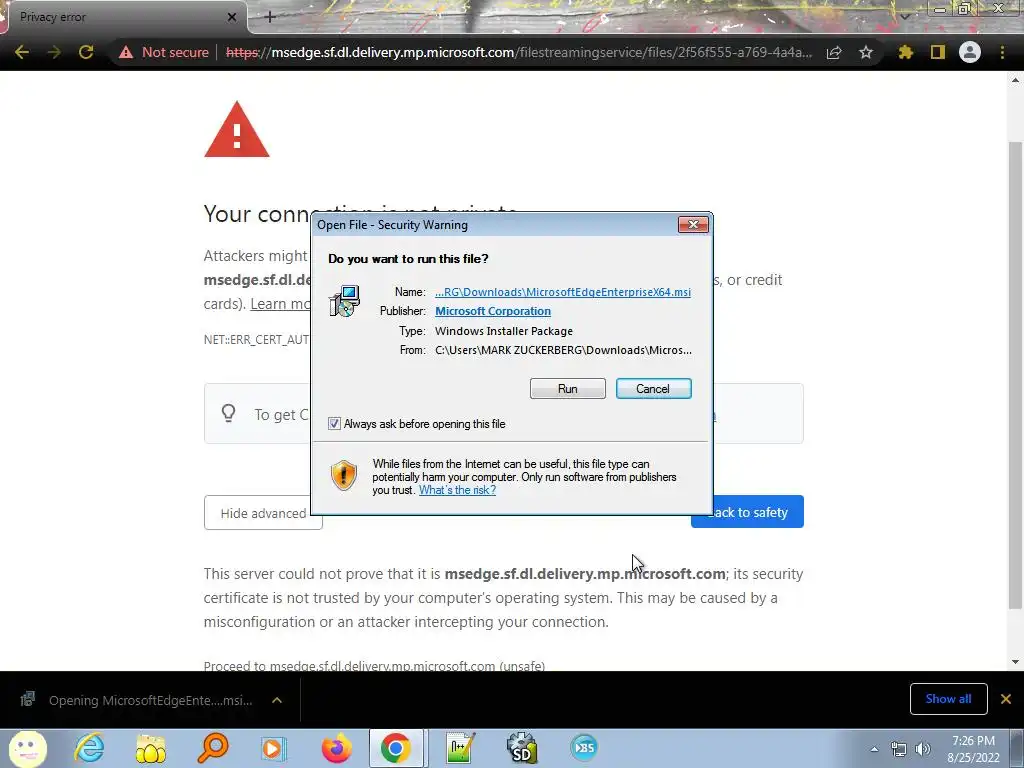Click Run in the Security Warning dialog
The height and width of the screenshot is (768, 1024).
pyautogui.click(x=568, y=389)
